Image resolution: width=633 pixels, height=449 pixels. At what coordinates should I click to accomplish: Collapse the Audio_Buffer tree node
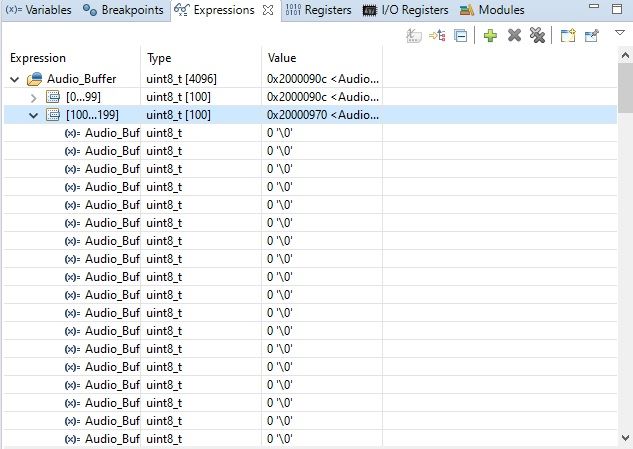pyautogui.click(x=15, y=79)
